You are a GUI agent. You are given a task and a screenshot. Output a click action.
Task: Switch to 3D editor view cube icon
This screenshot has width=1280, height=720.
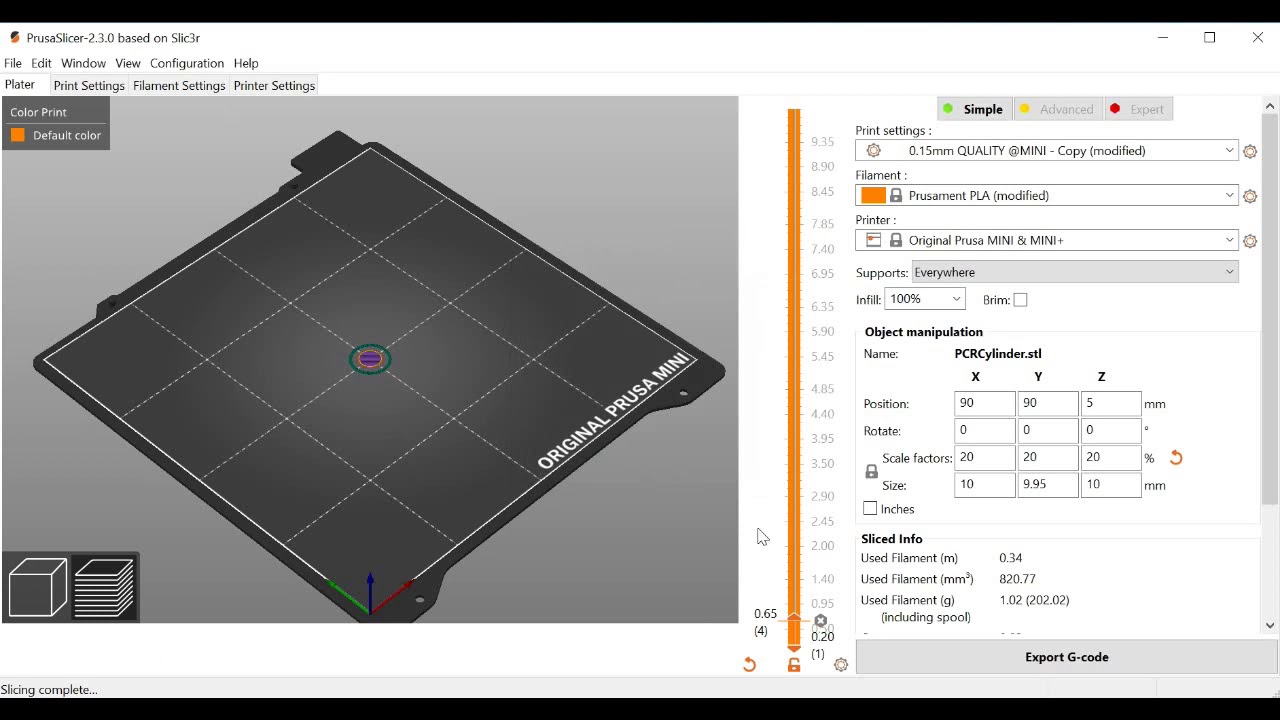[37, 588]
